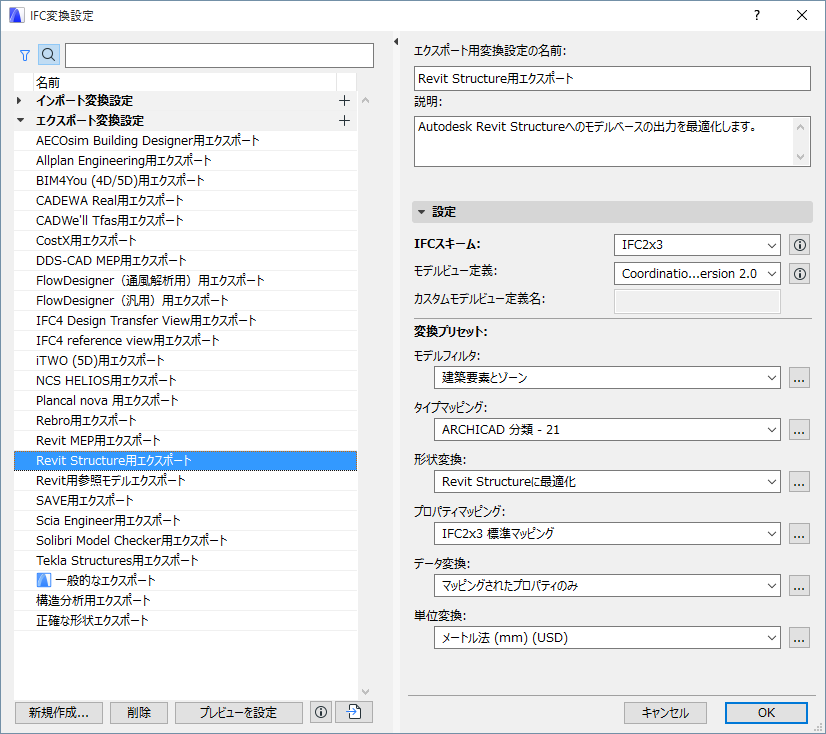Add new import translator with plus icon
This screenshot has height=734, width=826.
click(x=344, y=100)
